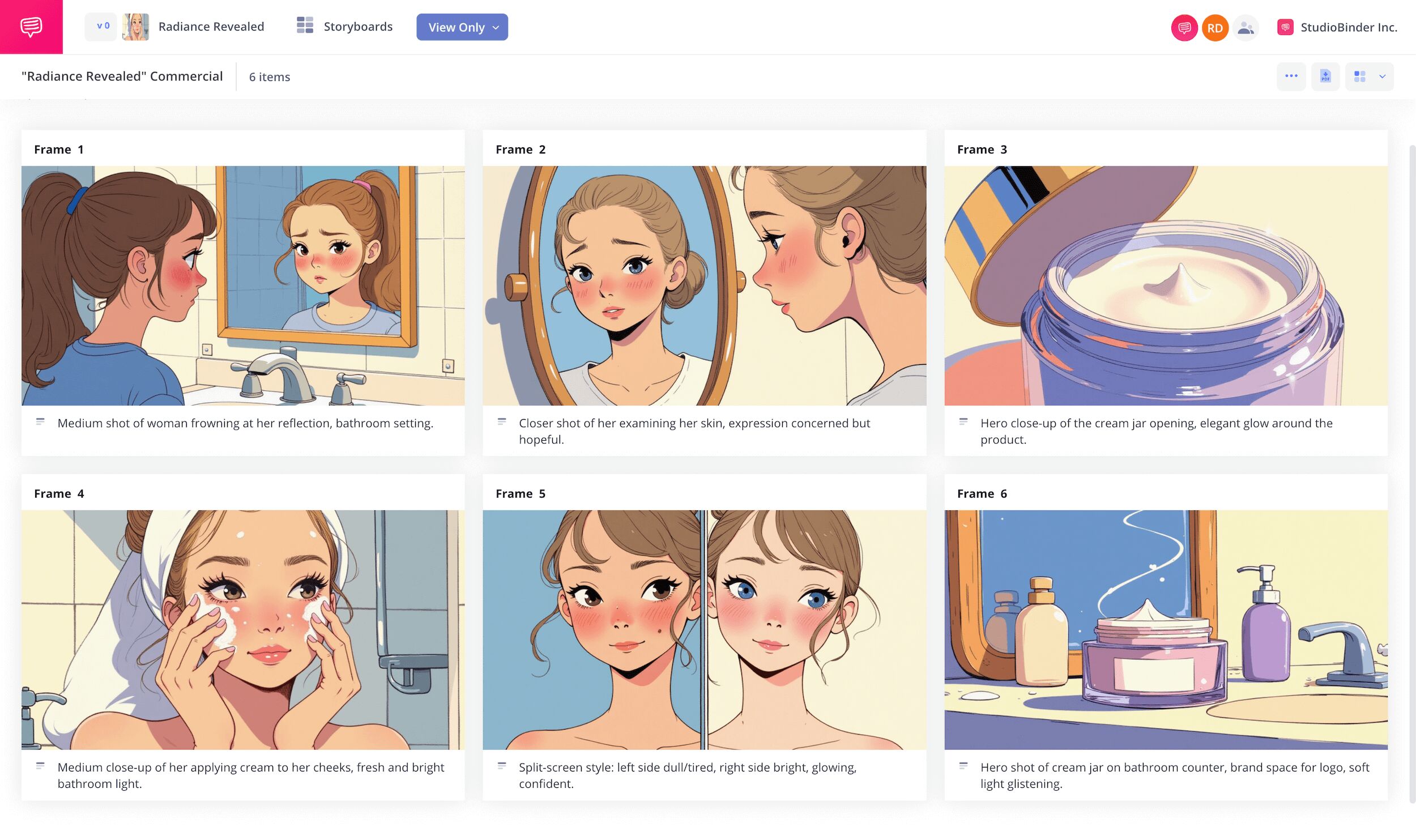Click the Storyboards grid icon
Image resolution: width=1416 pixels, height=840 pixels.
coord(305,25)
